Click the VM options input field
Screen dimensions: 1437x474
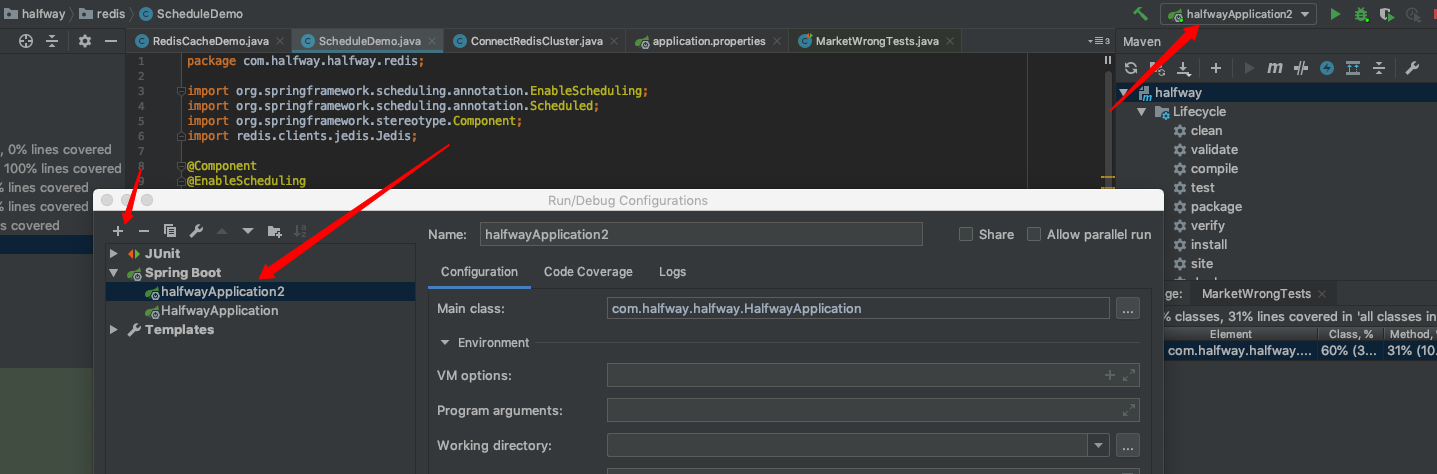(x=850, y=375)
